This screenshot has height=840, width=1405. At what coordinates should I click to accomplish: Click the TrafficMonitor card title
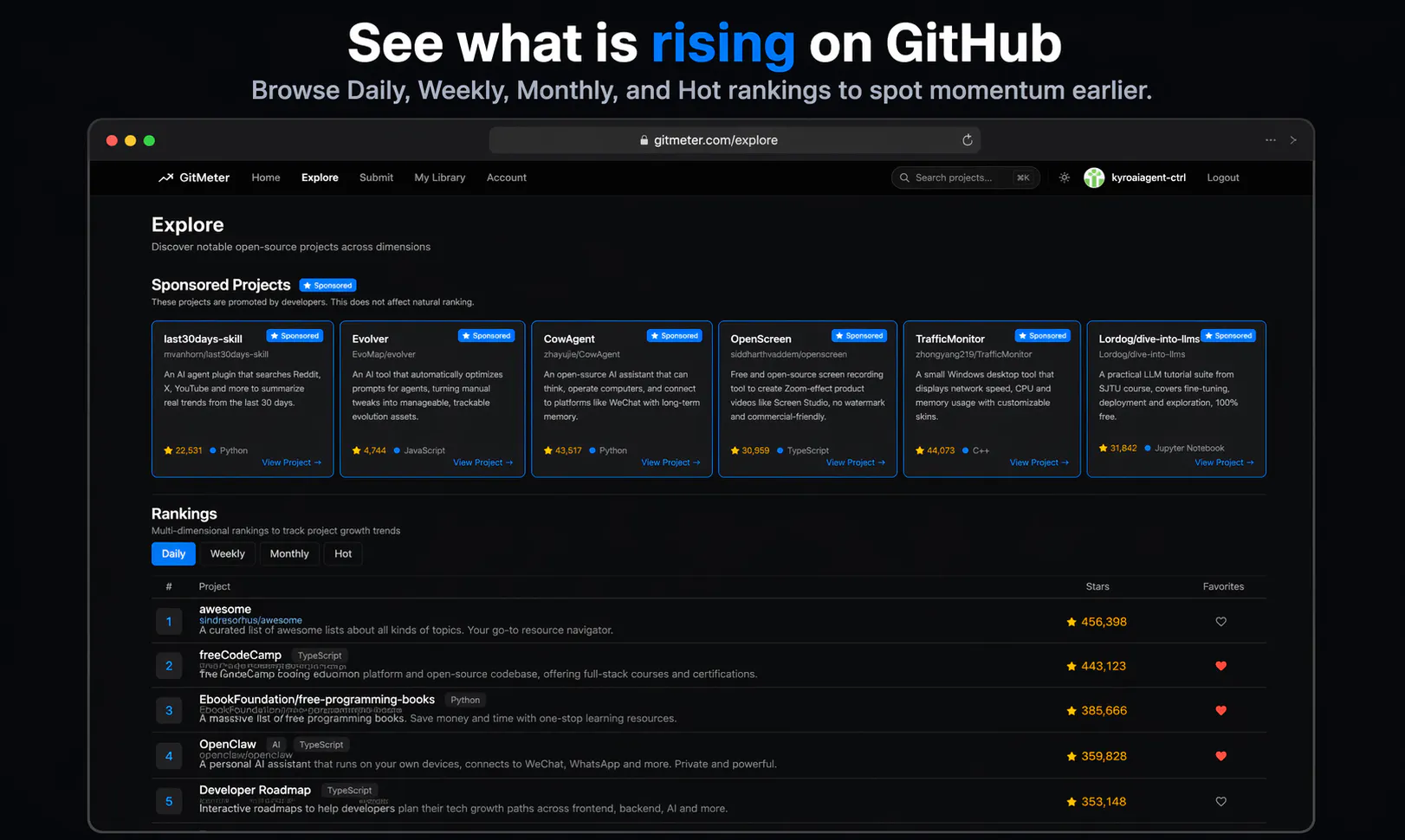(950, 339)
